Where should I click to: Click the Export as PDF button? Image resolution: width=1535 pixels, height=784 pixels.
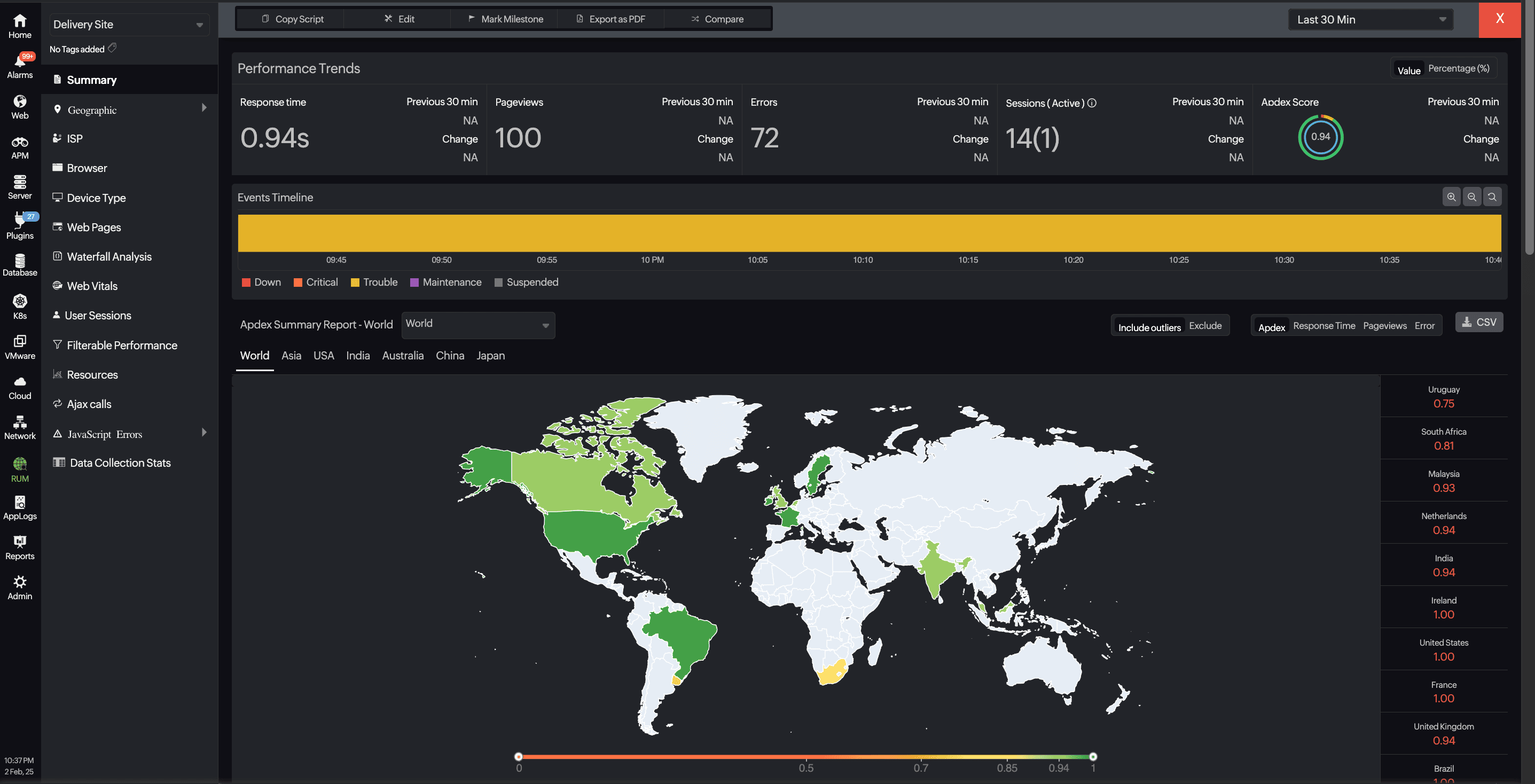tap(611, 19)
